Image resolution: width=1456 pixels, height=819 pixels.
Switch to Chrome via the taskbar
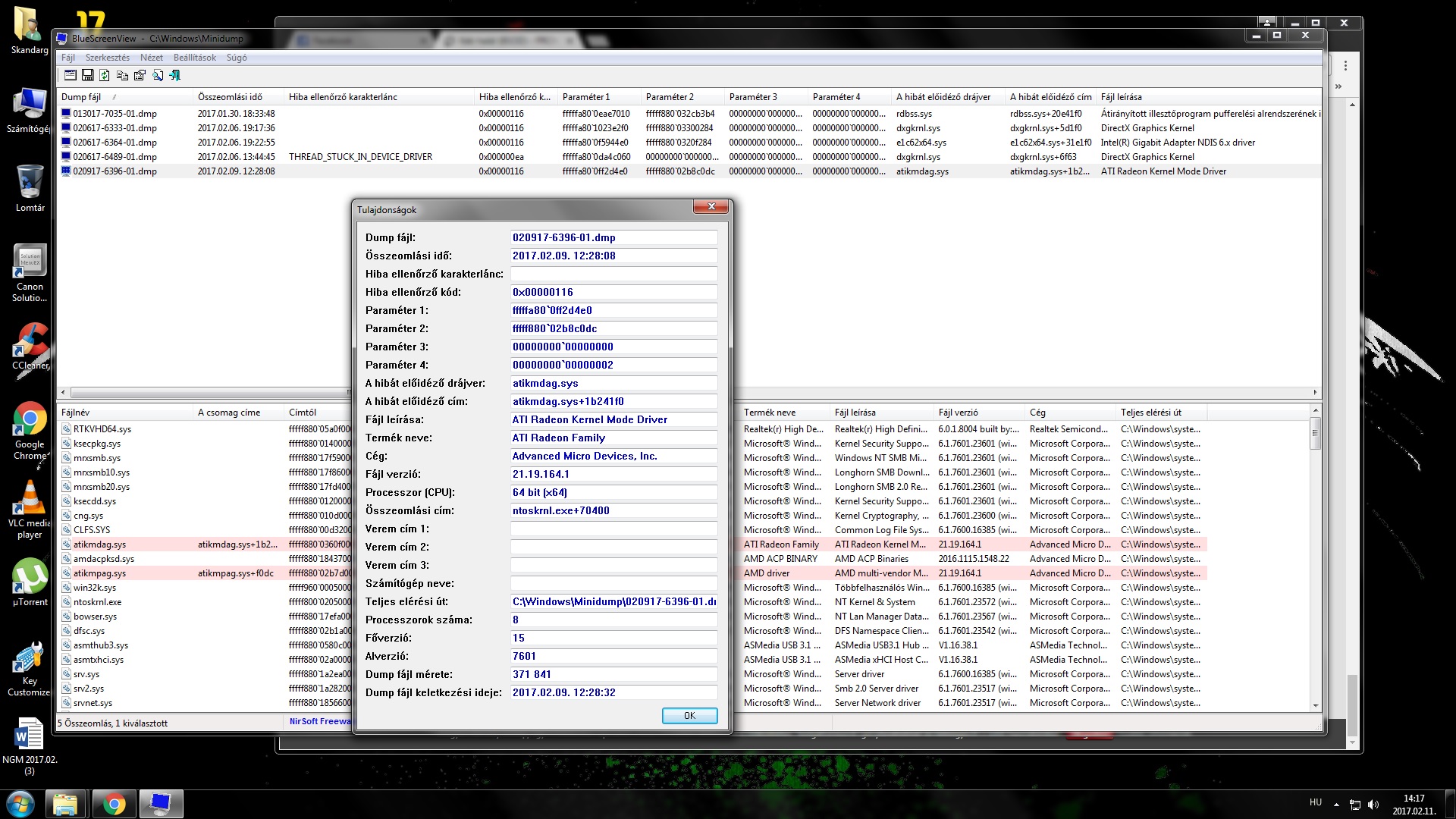click(x=114, y=804)
